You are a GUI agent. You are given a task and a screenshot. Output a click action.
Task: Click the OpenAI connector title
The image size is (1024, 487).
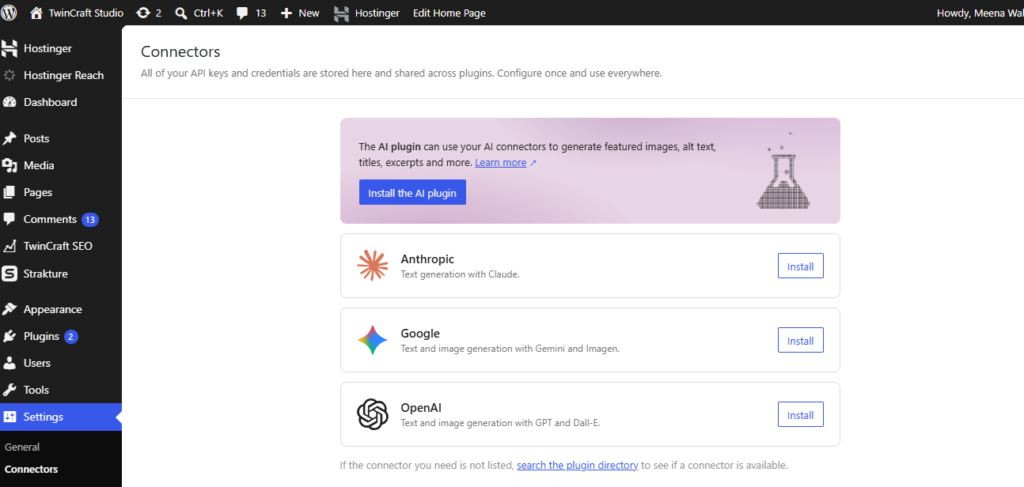point(421,408)
